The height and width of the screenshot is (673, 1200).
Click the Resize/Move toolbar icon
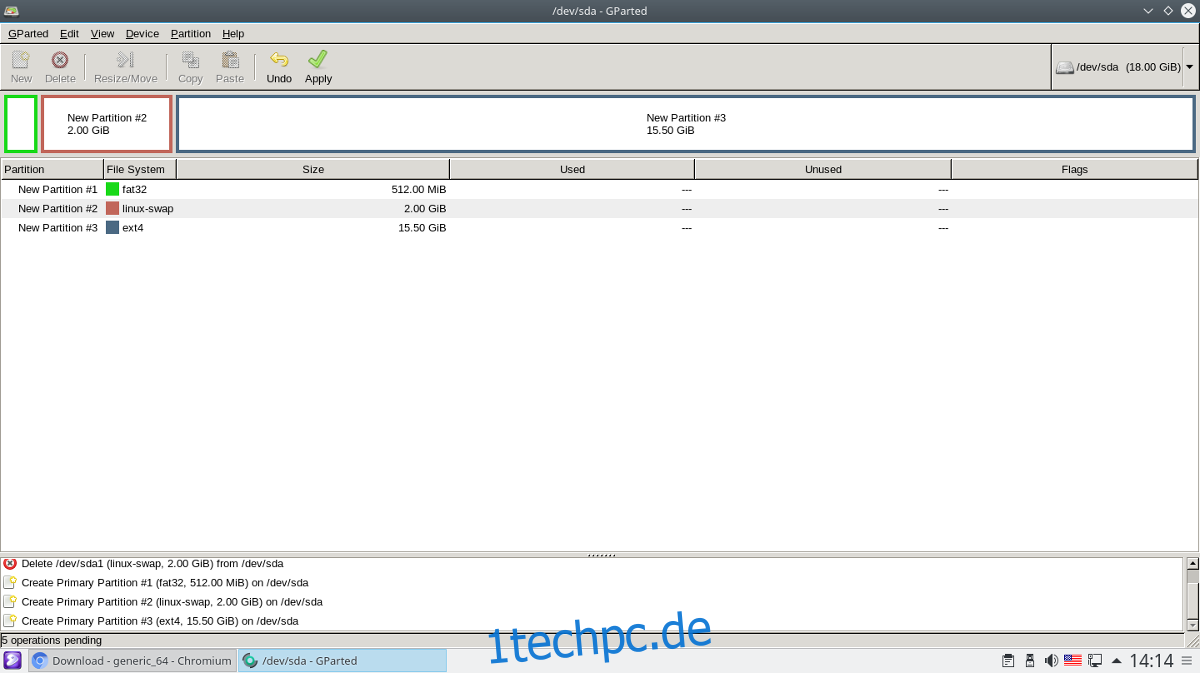(x=125, y=67)
